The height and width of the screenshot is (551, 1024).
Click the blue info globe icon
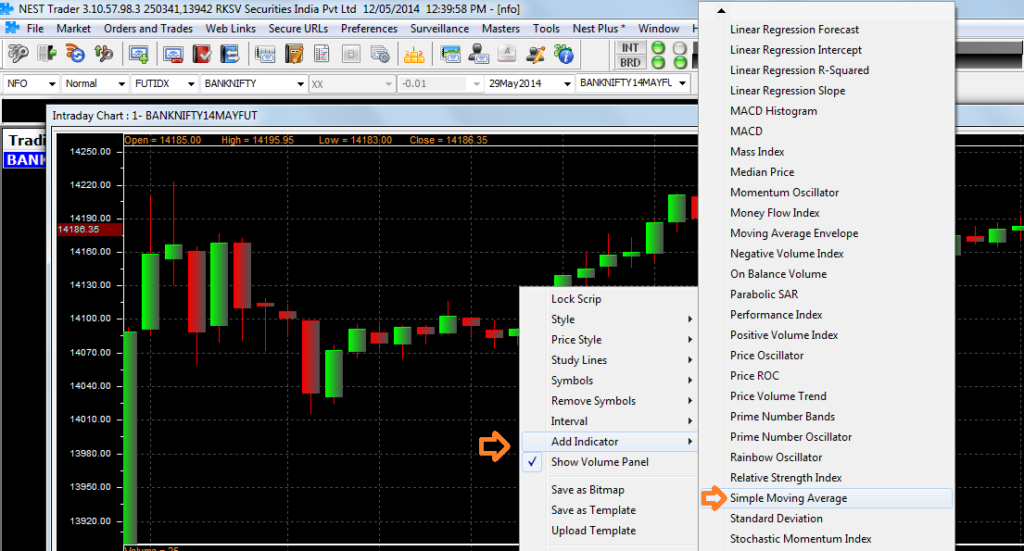563,54
